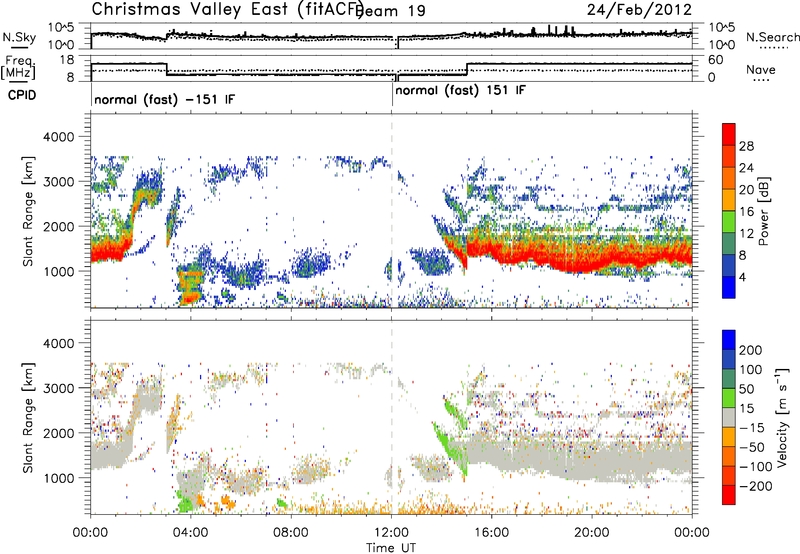Click the date '24/Feb/2012'
800x554 pixels.
tap(639, 10)
